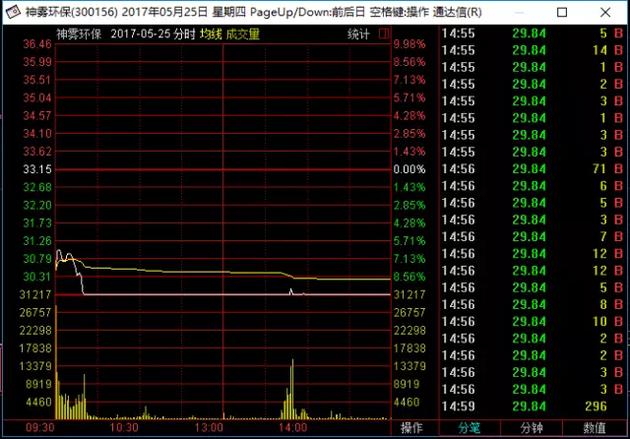
Task: Click the 13379 volume label on left axis
Action: [35, 366]
